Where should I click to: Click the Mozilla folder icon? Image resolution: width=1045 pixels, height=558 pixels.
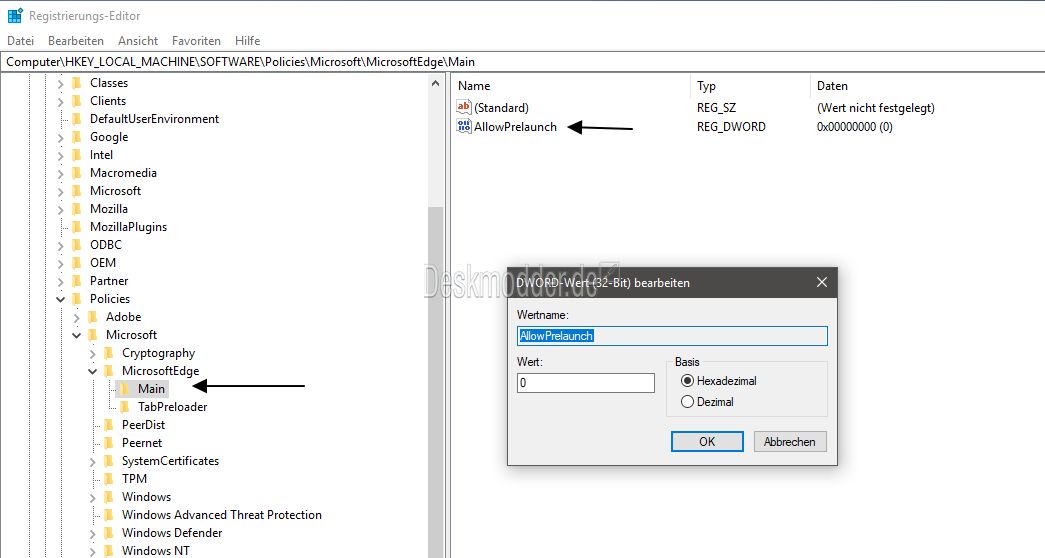pos(77,209)
